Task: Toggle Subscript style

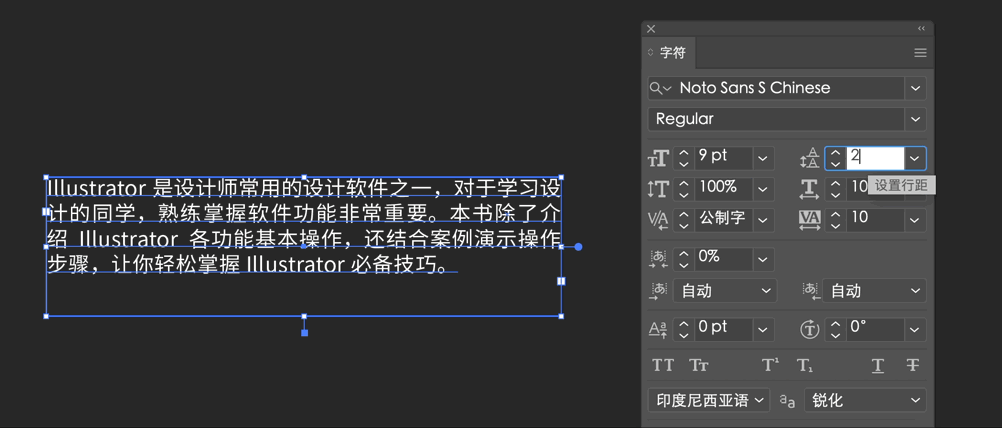Action: (805, 365)
